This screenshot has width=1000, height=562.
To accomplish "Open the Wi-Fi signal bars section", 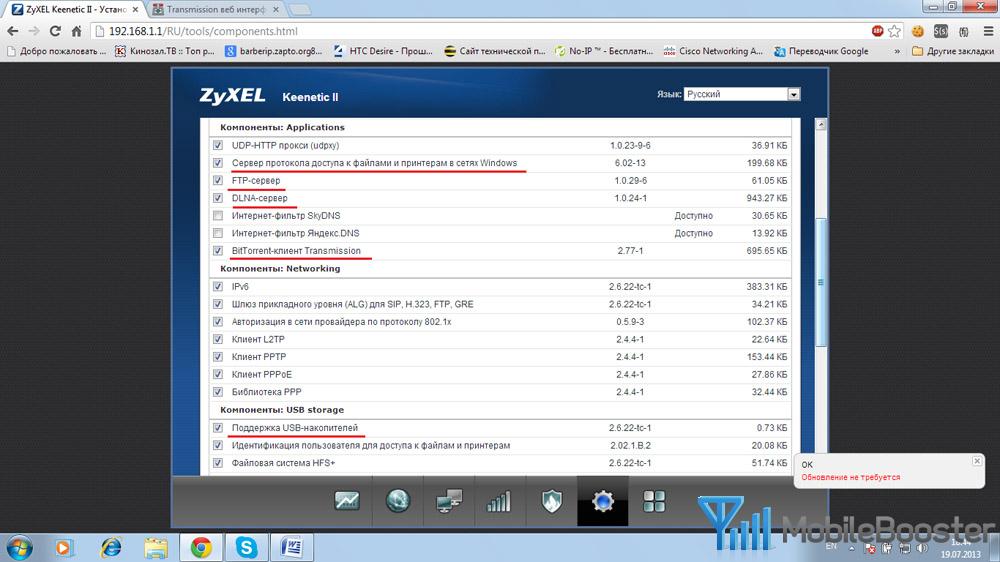I will [499, 501].
